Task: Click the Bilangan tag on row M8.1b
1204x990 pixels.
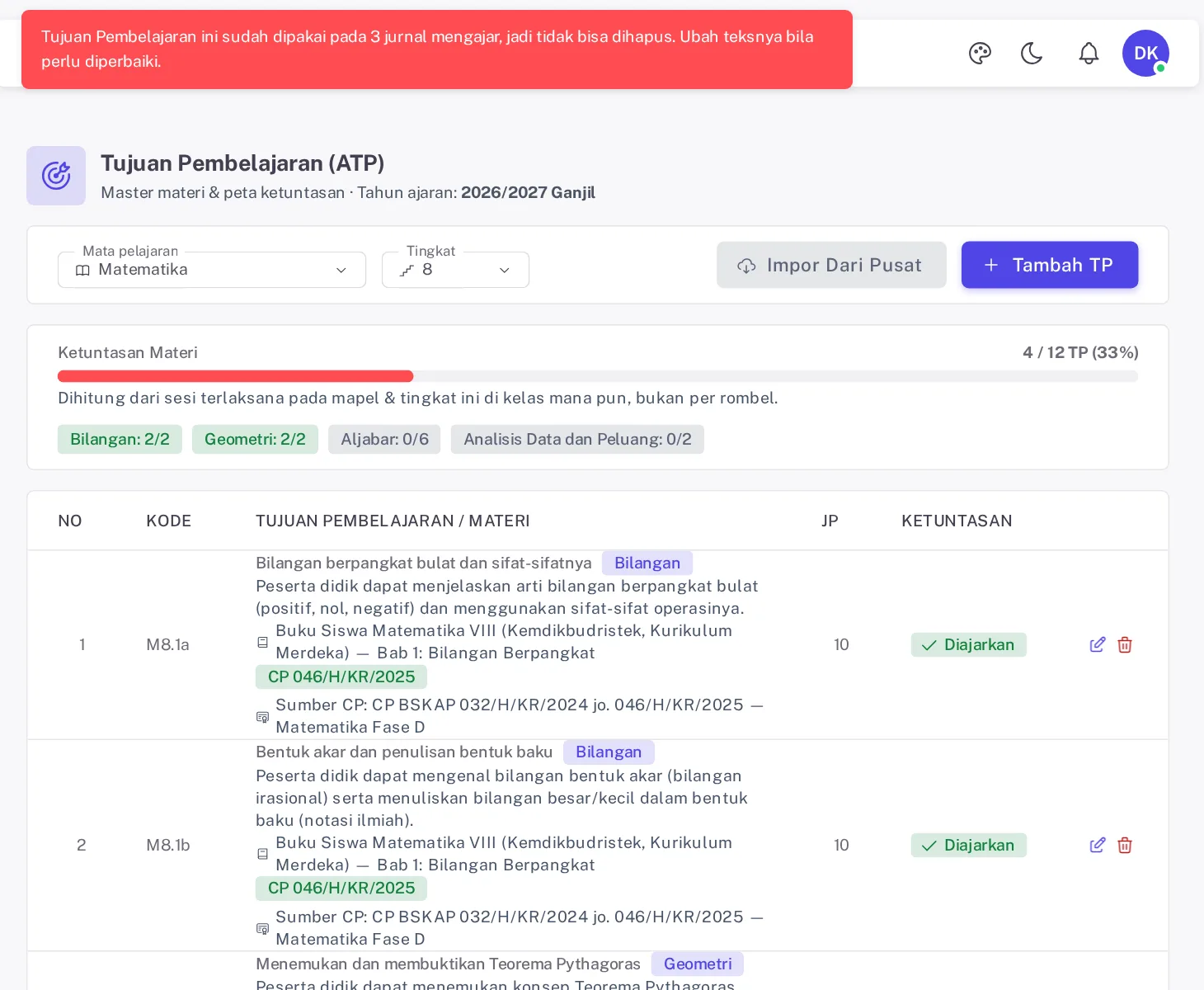Action: 609,752
